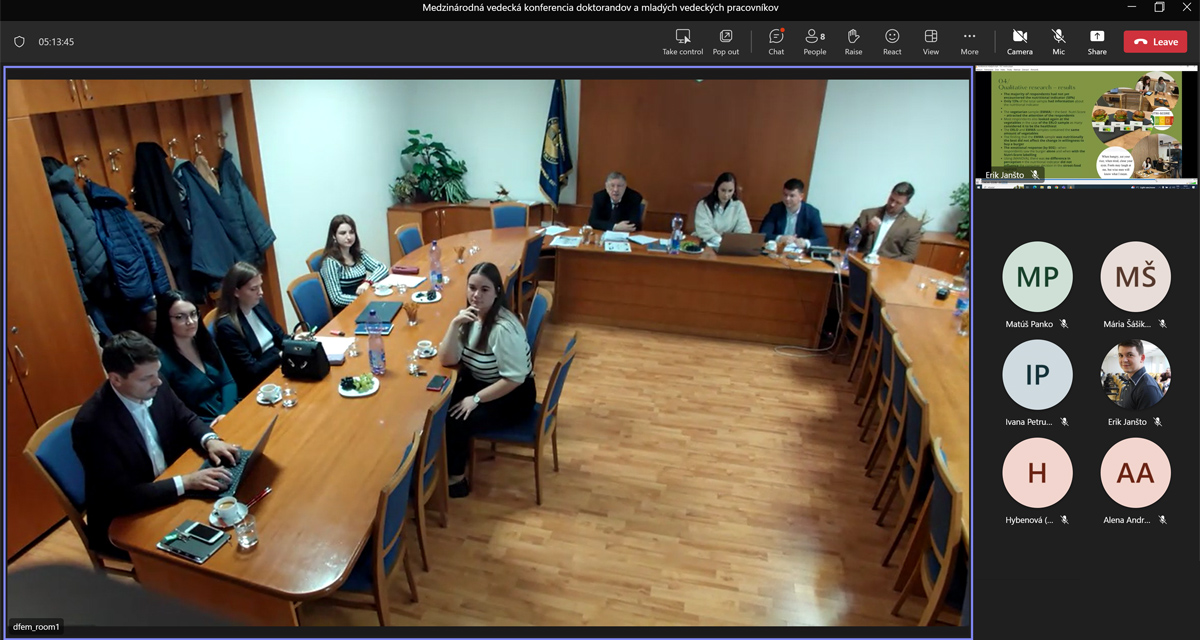The image size is (1200, 640).
Task: Click the shield security icon
Action: [x=19, y=42]
